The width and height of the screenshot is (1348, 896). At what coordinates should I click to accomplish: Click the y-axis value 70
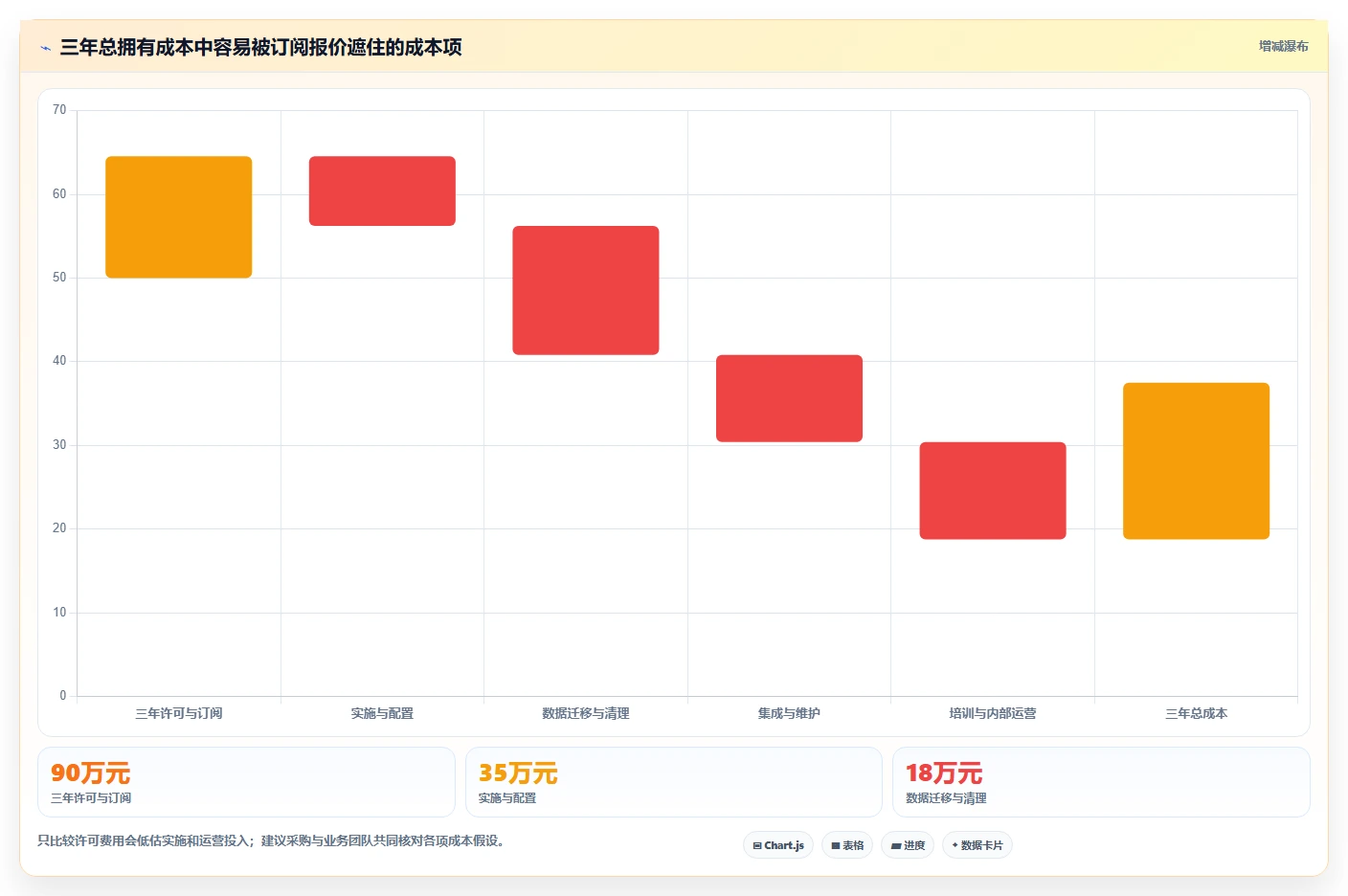coord(59,110)
